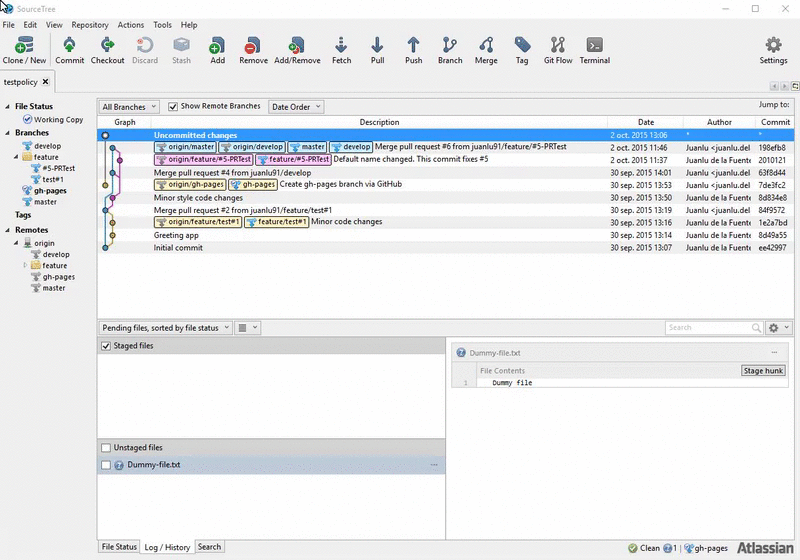Fetch from remote using the Fetch icon

(341, 50)
